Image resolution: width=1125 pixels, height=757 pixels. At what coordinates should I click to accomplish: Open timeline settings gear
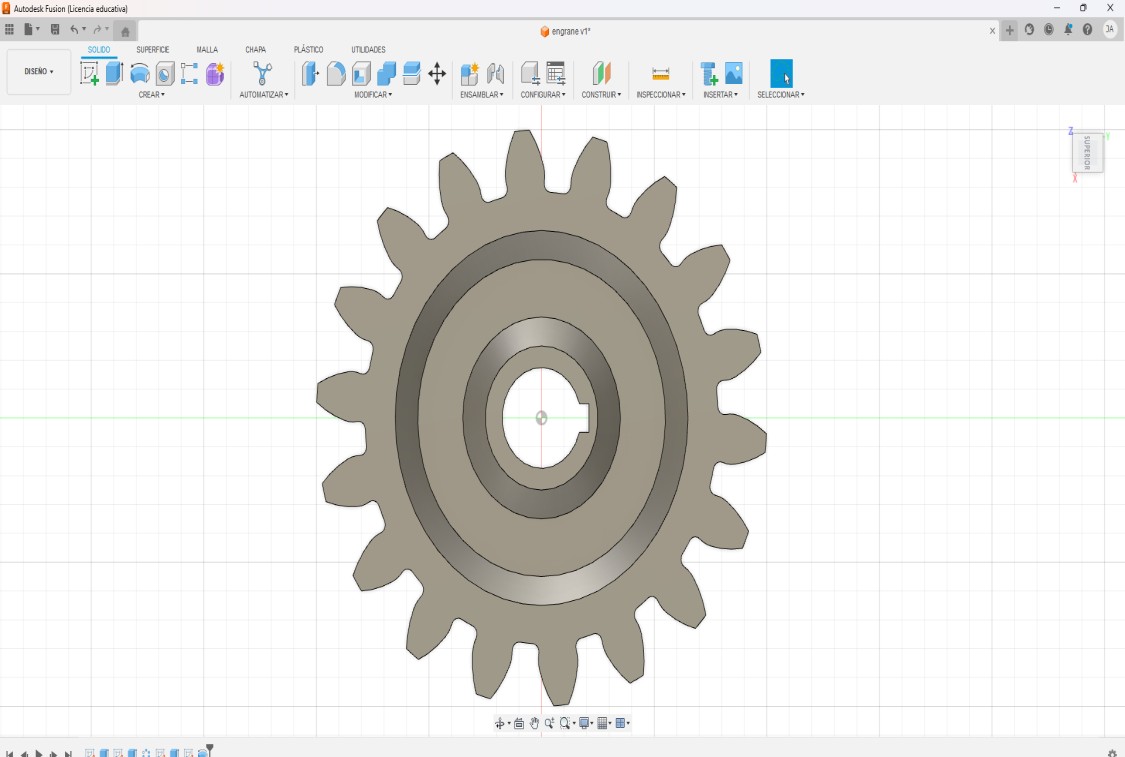pos(1112,753)
